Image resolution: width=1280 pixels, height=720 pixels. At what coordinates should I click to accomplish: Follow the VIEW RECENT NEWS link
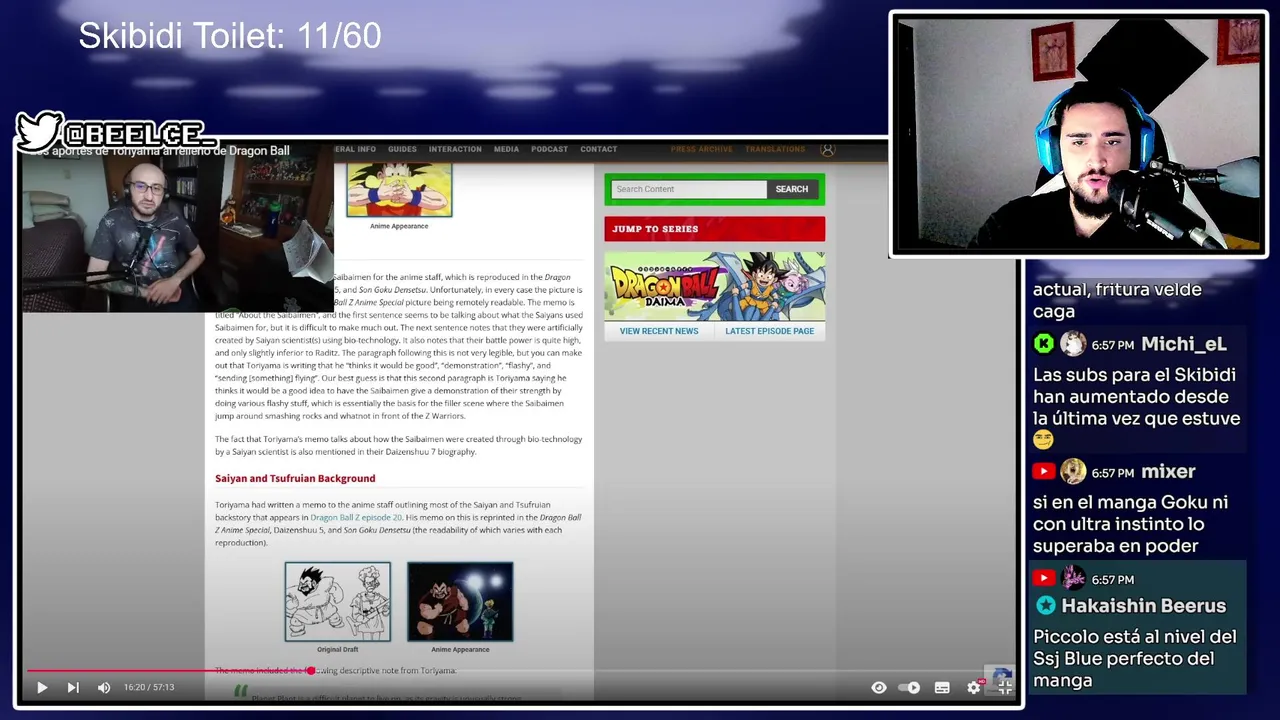click(659, 331)
